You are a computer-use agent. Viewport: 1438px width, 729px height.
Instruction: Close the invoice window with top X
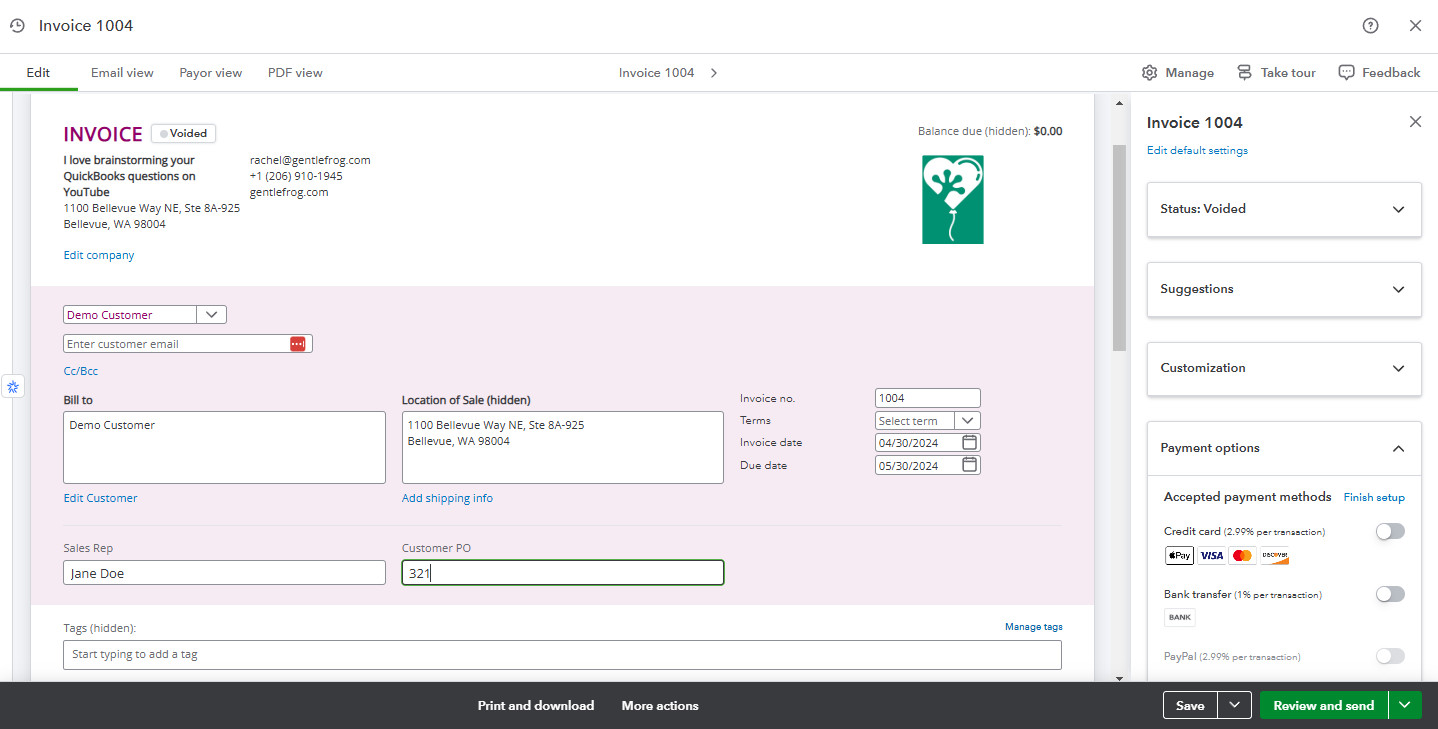point(1415,26)
